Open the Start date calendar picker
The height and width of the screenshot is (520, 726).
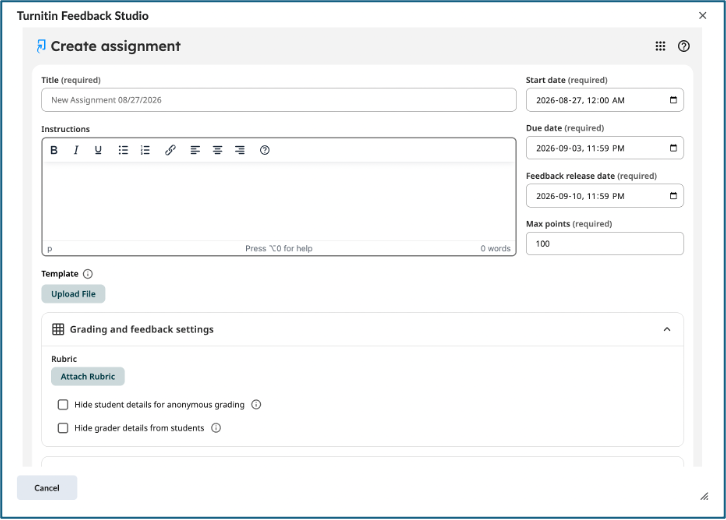(673, 100)
